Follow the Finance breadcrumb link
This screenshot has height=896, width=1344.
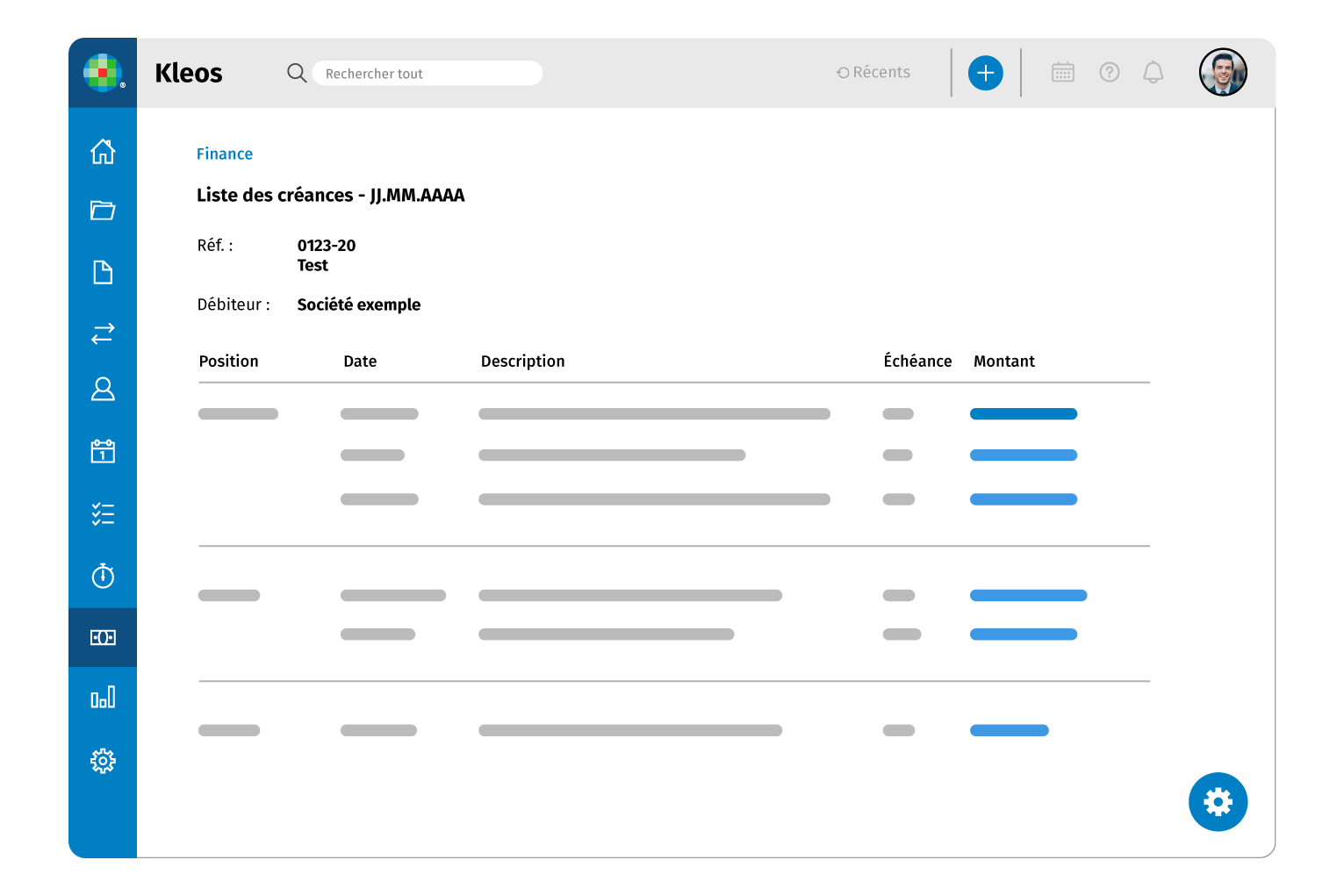click(x=225, y=154)
